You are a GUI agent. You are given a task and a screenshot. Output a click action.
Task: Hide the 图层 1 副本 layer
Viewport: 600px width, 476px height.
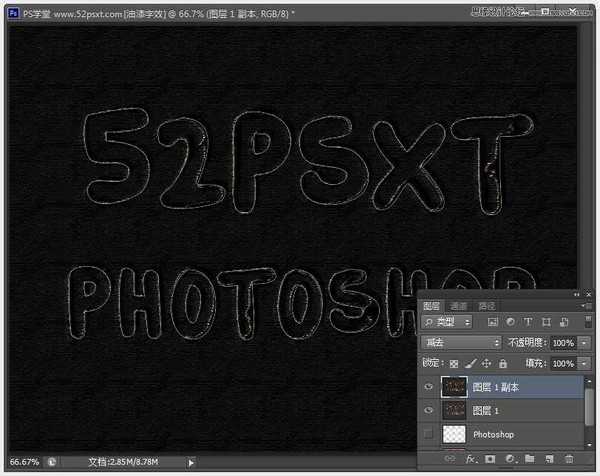click(429, 387)
